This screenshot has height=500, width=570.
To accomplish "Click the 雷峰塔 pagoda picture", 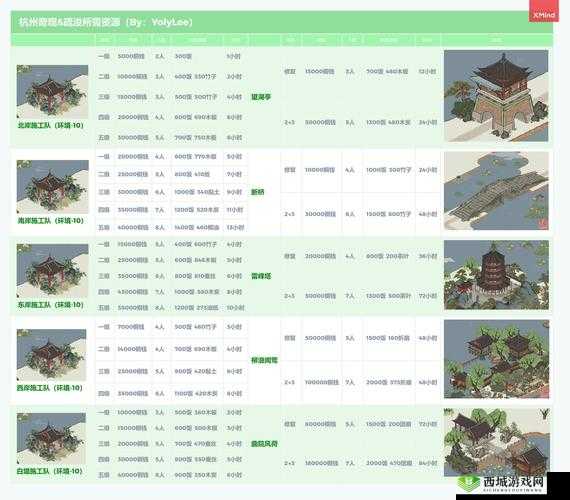I will [x=496, y=275].
